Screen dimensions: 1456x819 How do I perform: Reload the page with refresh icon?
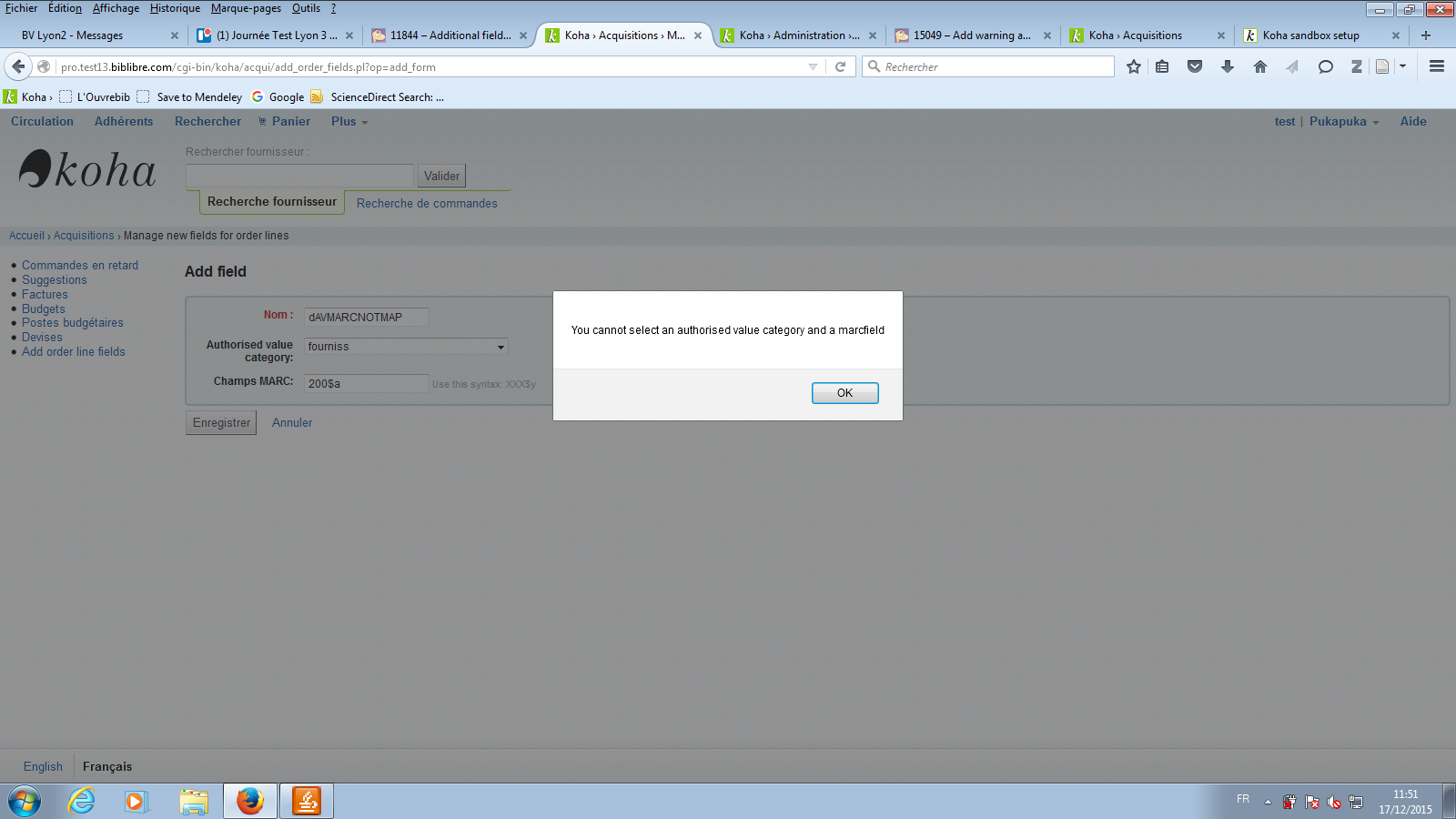point(841,66)
